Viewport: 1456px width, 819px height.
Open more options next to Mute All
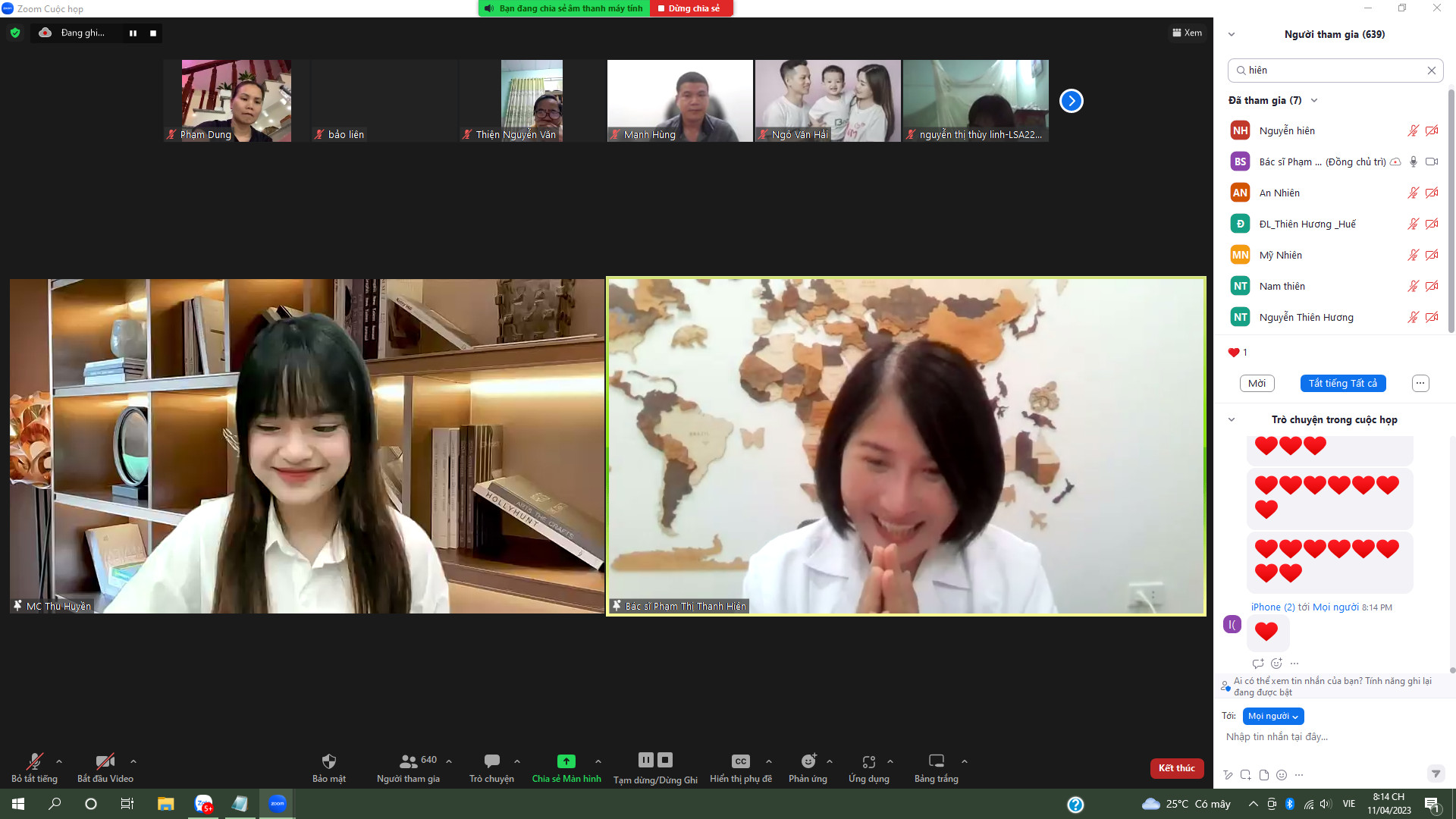[x=1420, y=384]
